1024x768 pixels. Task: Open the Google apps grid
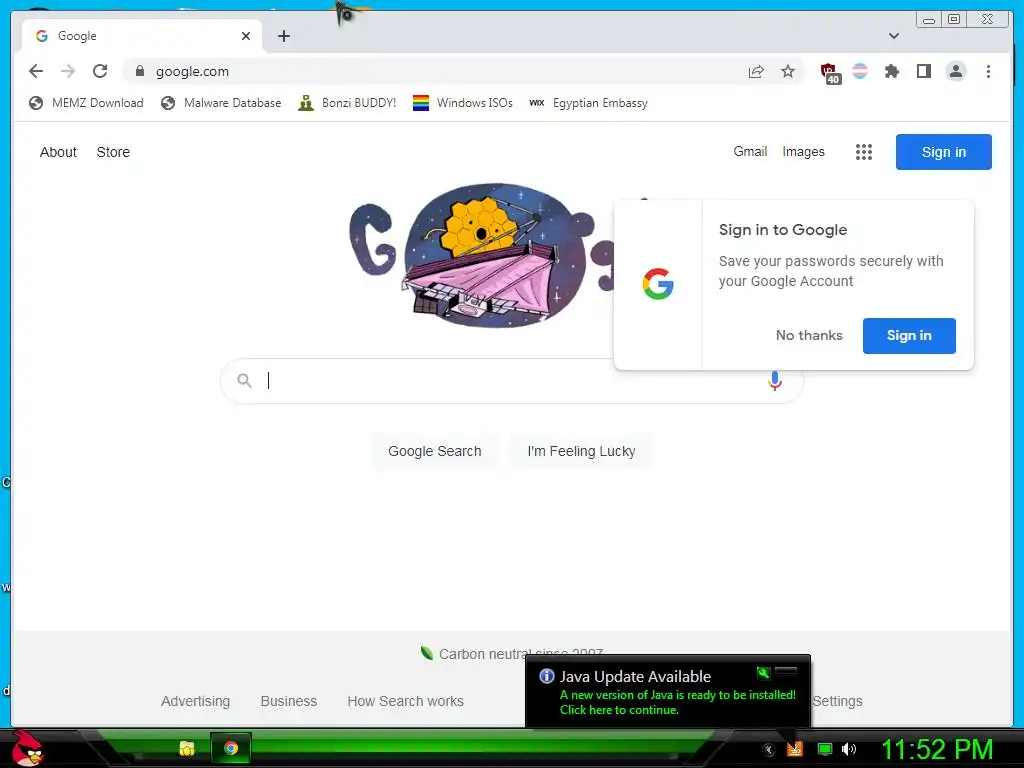(864, 152)
